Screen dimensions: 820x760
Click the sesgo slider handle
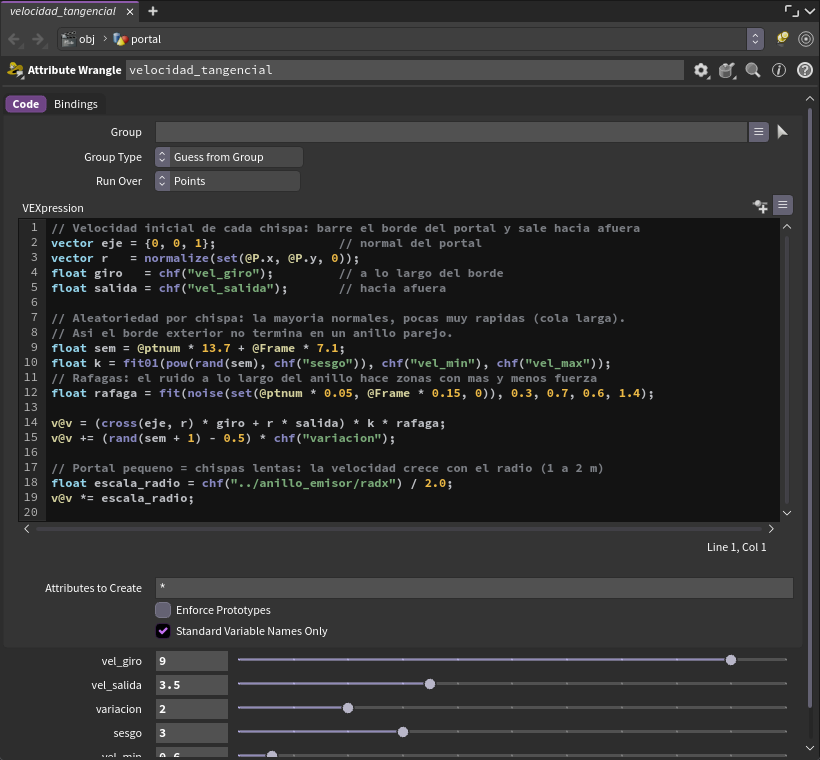tap(403, 732)
